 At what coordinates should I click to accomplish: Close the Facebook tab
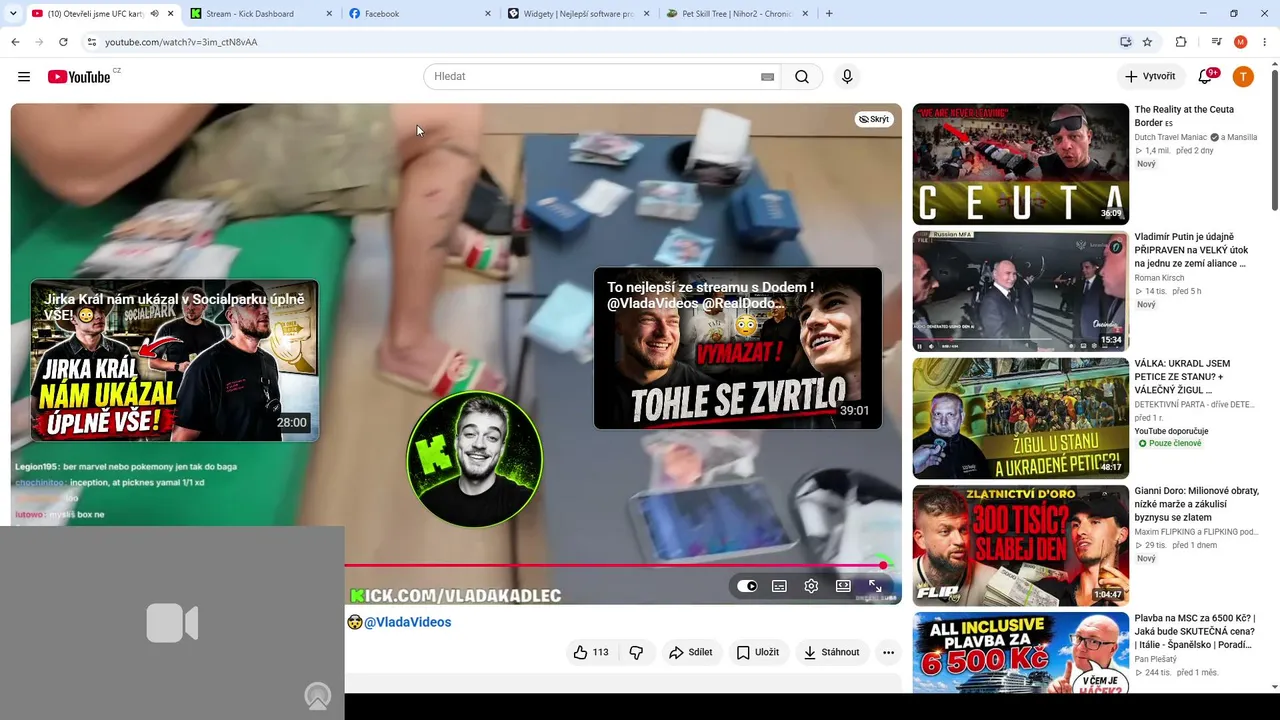487,14
